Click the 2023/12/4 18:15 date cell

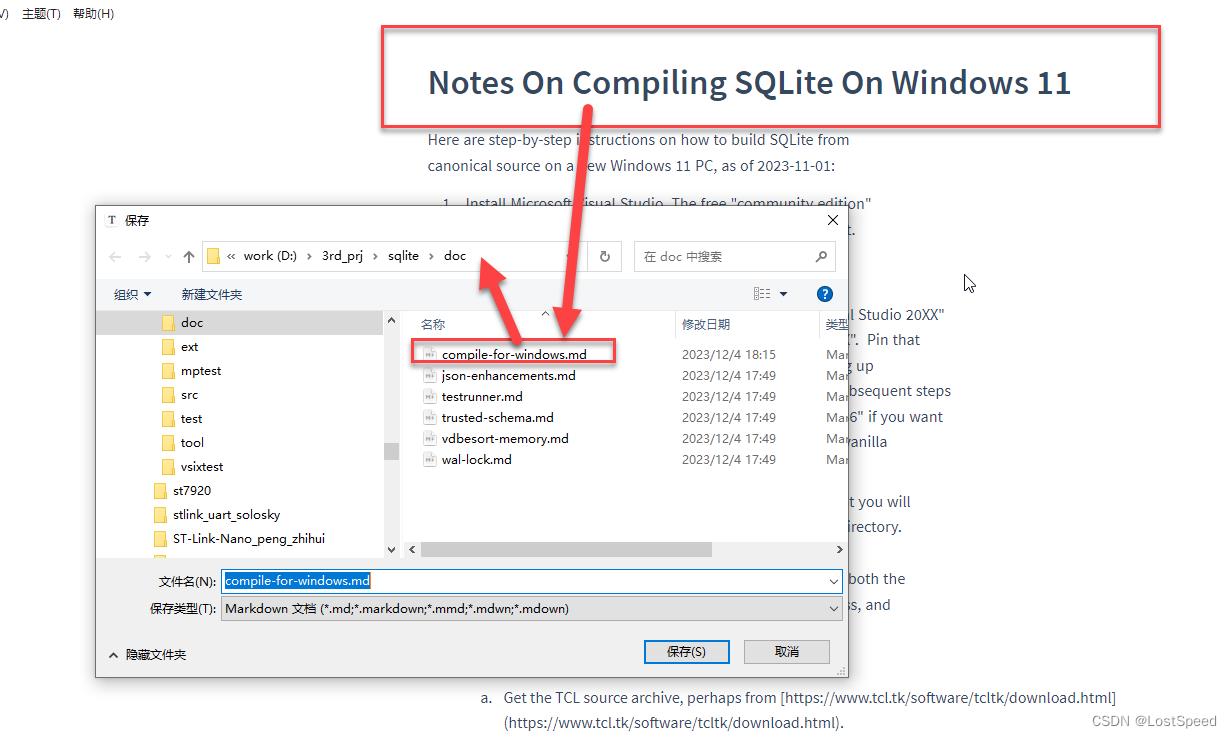(729, 354)
